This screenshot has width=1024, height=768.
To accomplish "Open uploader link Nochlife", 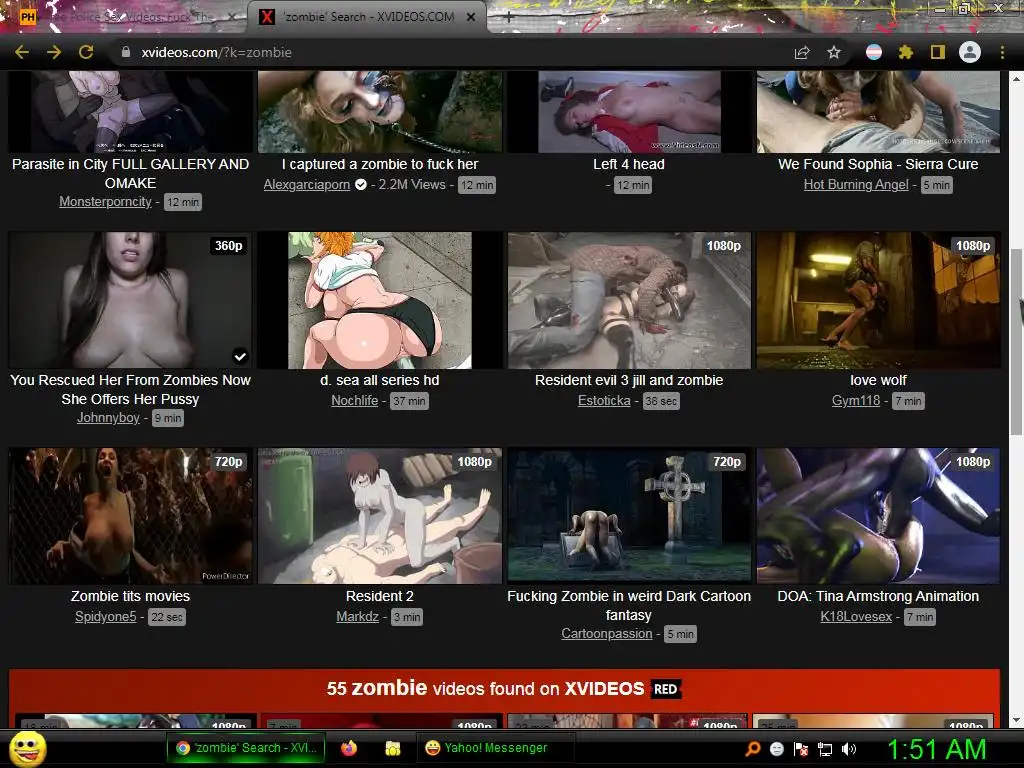I will (x=355, y=400).
